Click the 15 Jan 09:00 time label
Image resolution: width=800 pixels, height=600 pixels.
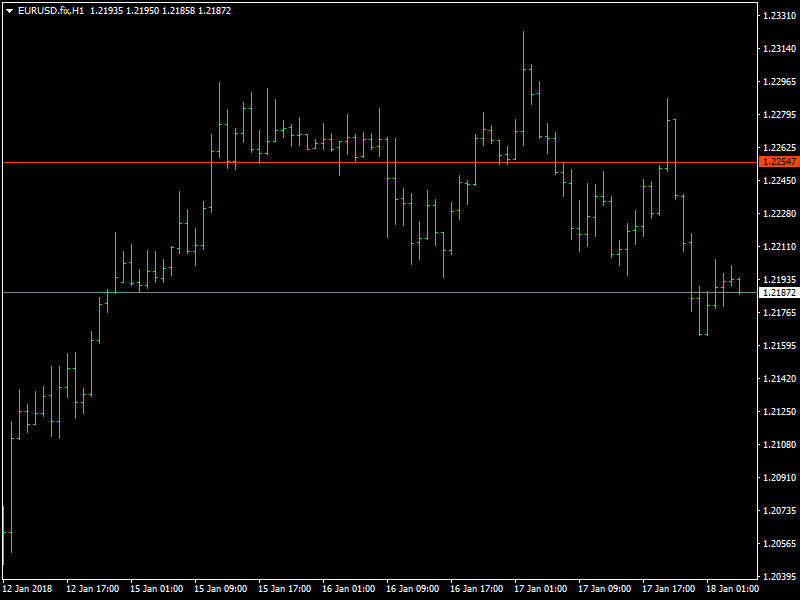221,589
